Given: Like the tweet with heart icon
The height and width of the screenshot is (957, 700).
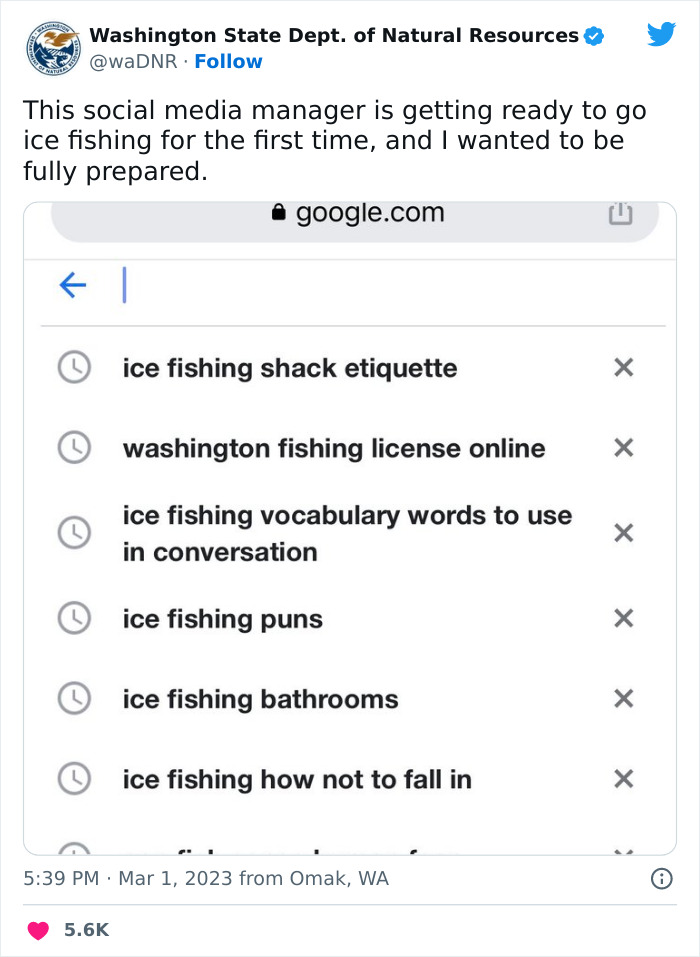Looking at the screenshot, I should [x=38, y=930].
